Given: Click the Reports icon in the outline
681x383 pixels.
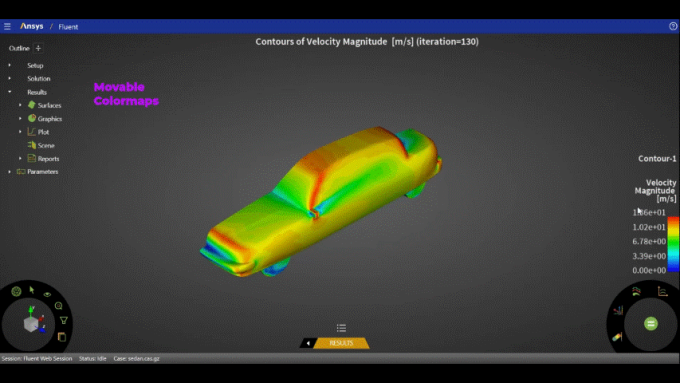Looking at the screenshot, I should tap(32, 158).
